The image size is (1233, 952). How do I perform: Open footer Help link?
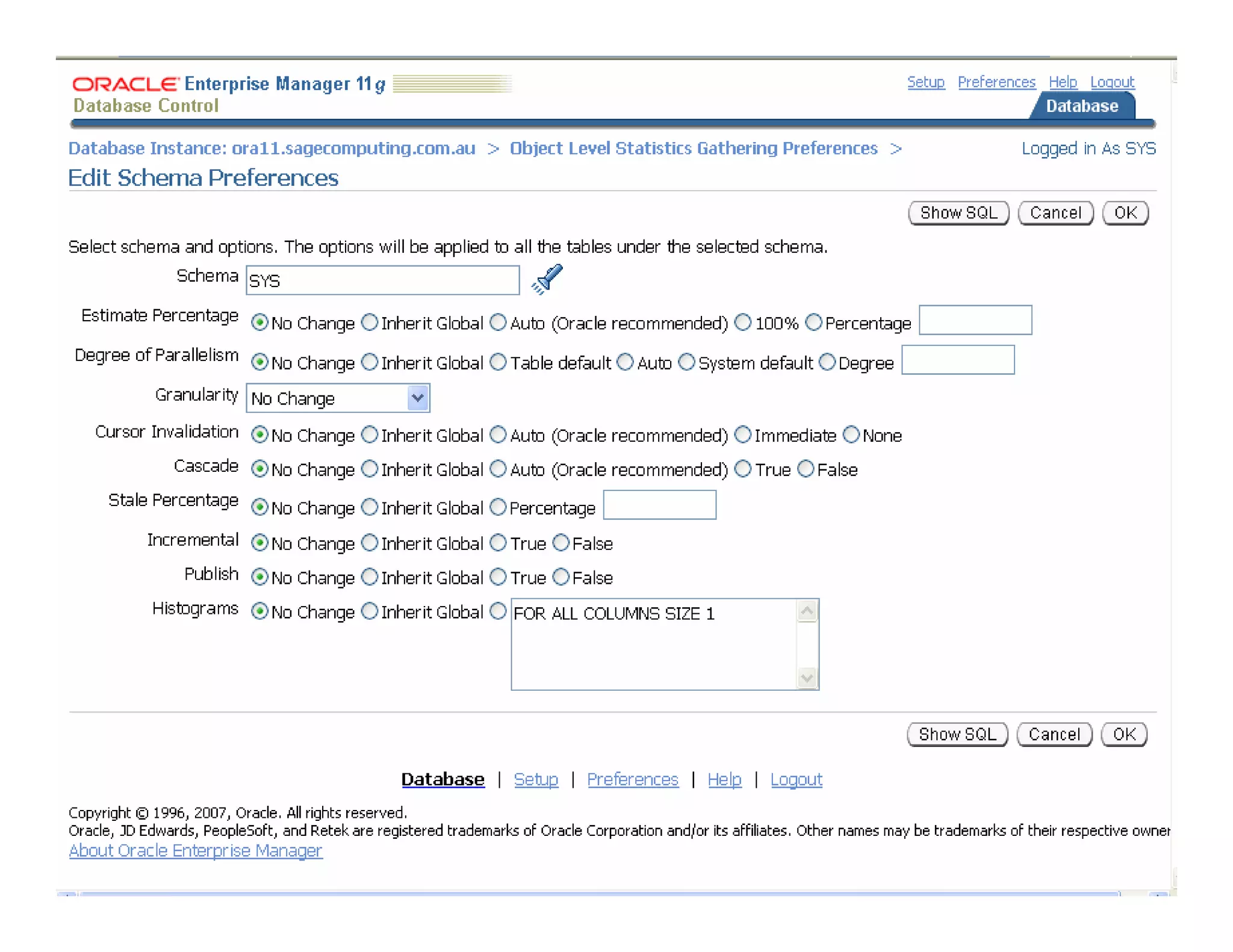point(724,779)
